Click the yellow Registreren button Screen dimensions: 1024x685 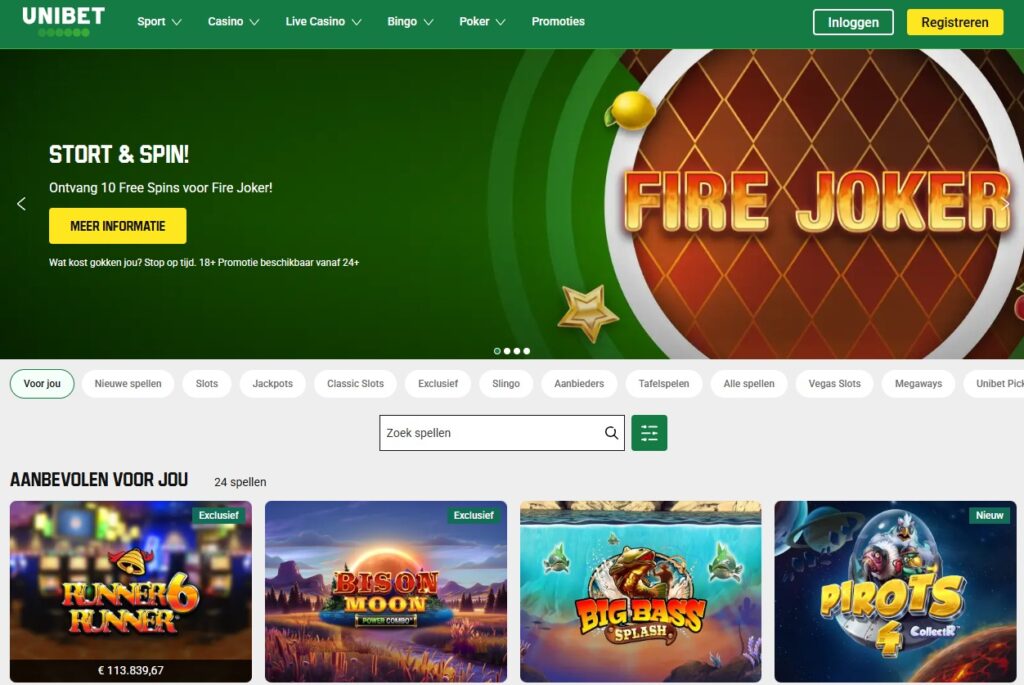(x=955, y=22)
